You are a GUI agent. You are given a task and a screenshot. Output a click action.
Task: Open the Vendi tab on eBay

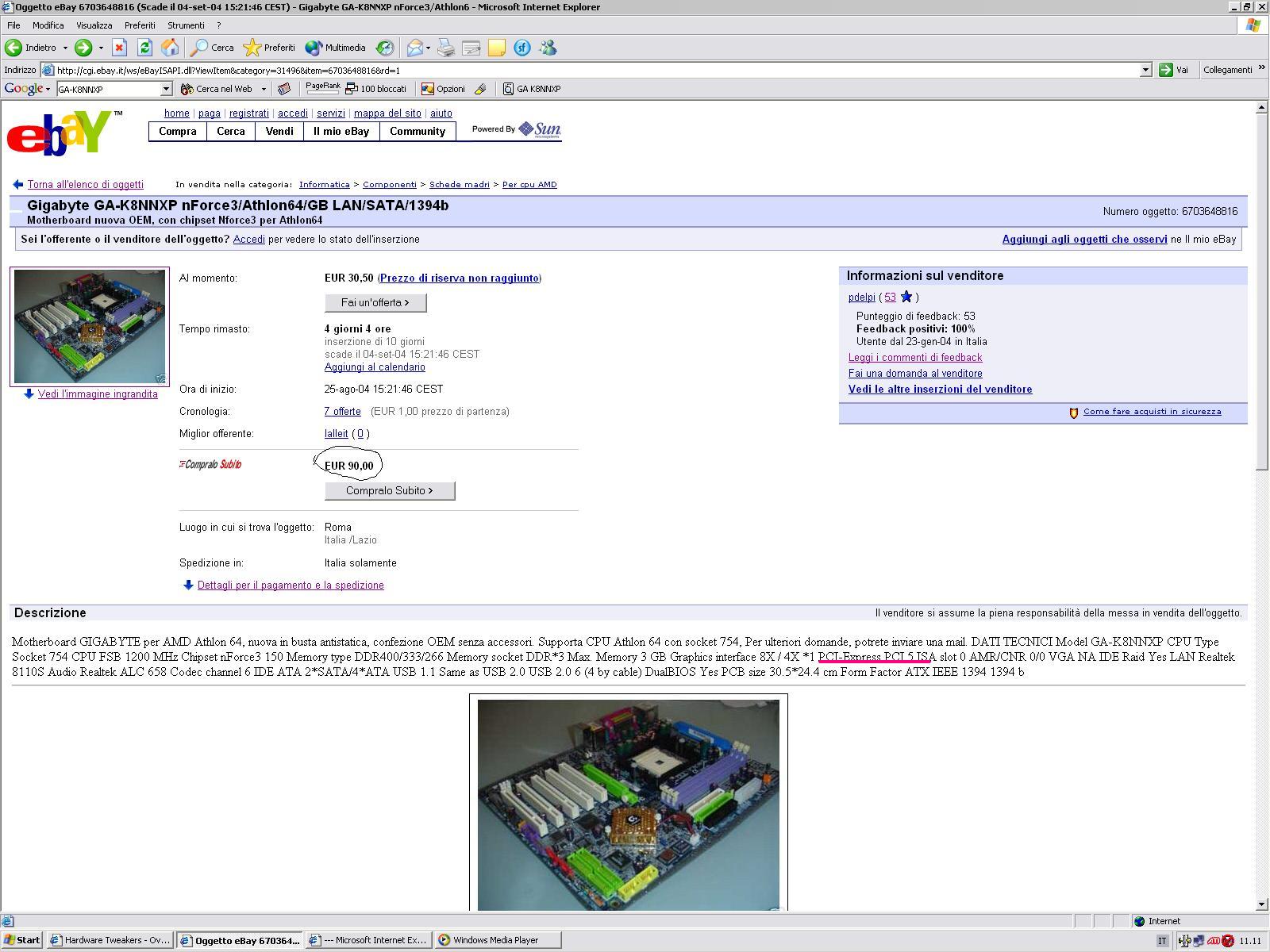coord(279,132)
